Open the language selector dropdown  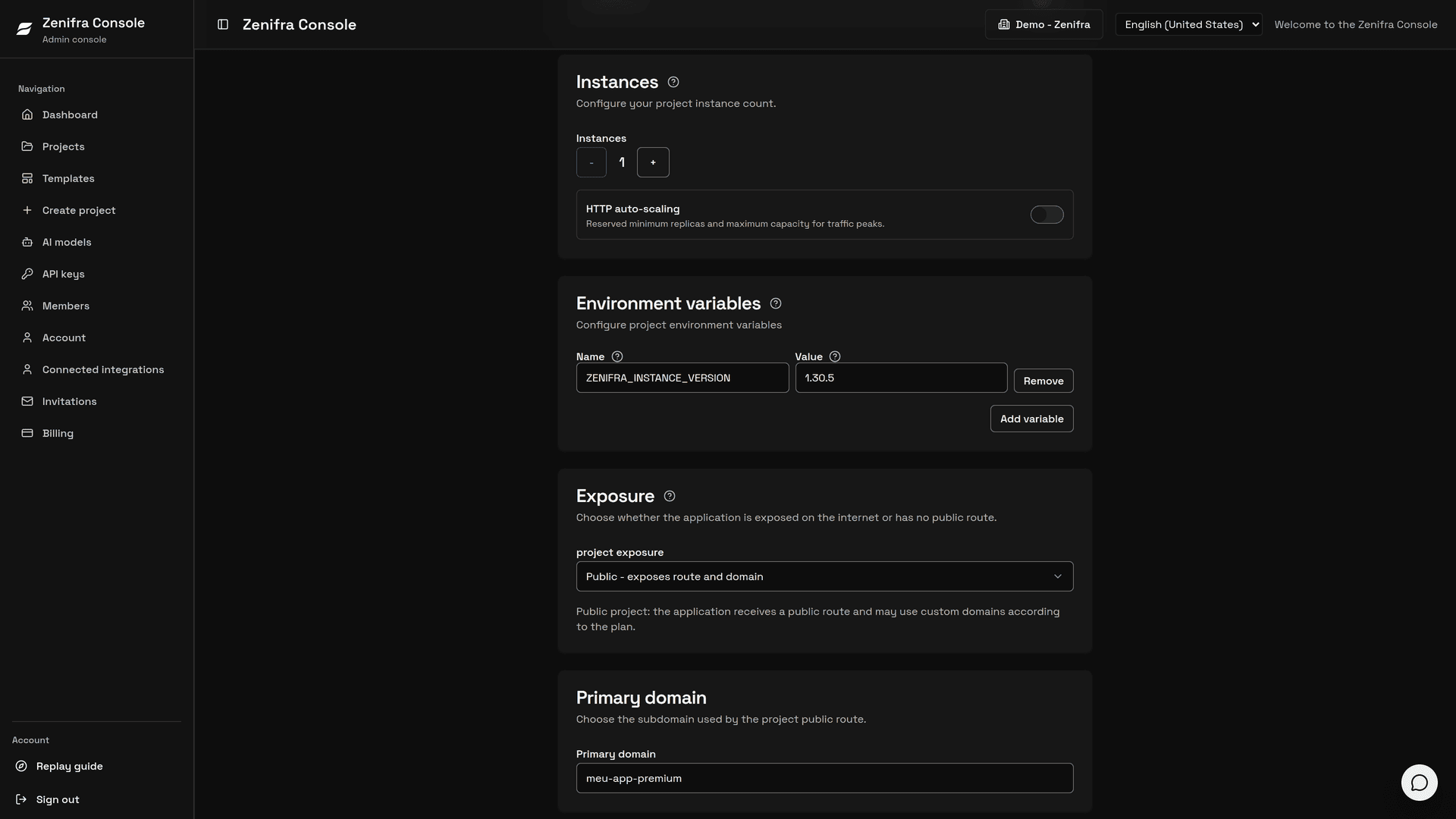1188,24
